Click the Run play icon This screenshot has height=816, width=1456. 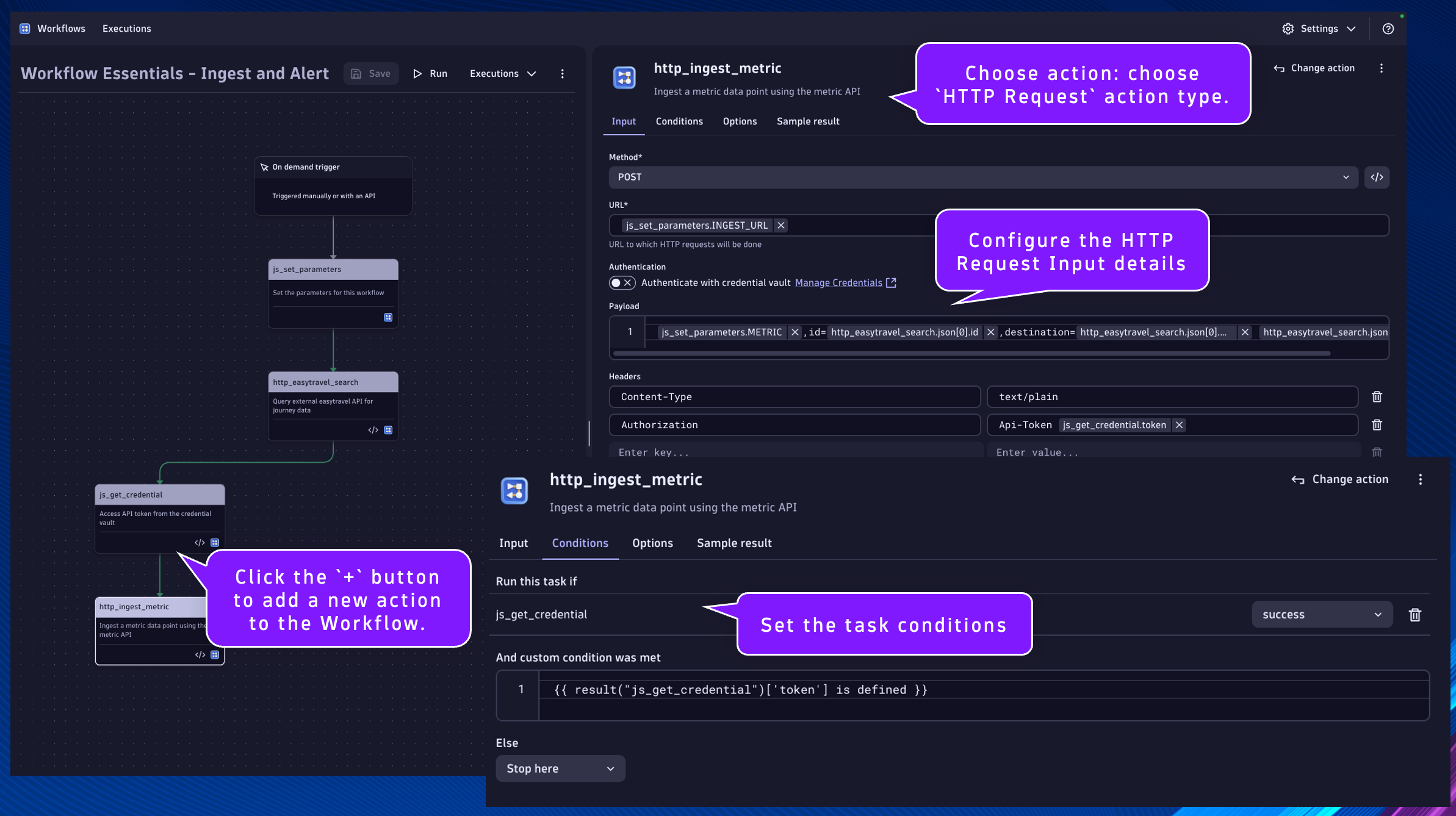pos(417,74)
